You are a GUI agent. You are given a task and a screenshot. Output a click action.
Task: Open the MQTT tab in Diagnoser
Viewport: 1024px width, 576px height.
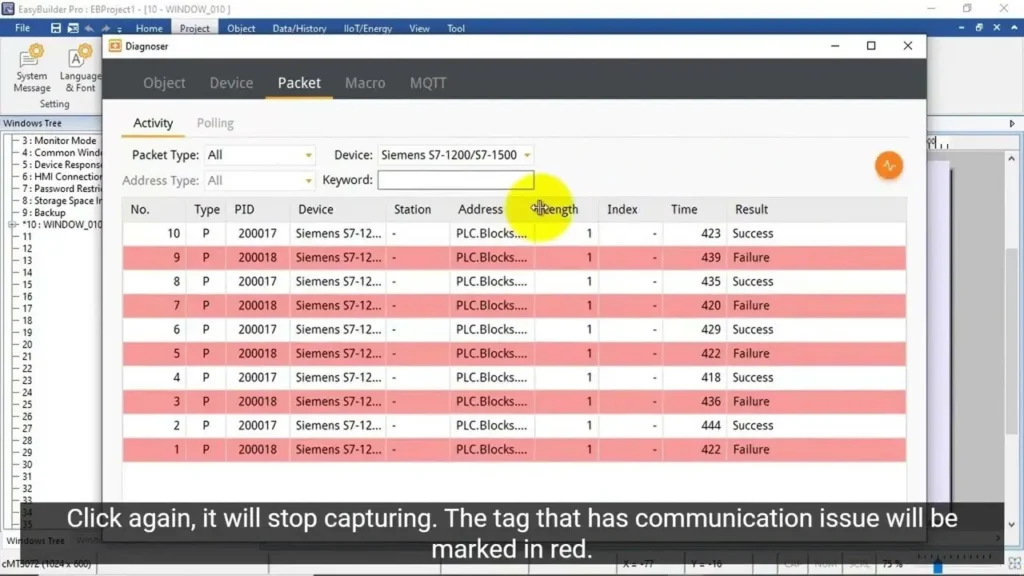pos(428,83)
